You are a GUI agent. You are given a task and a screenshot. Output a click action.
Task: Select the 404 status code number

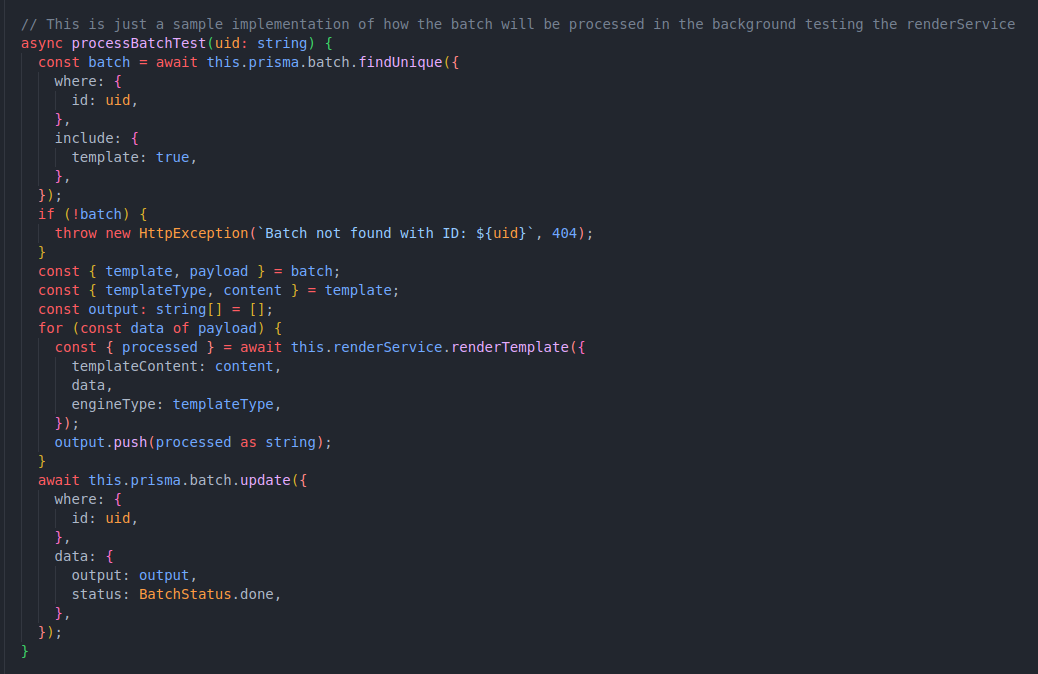564,233
